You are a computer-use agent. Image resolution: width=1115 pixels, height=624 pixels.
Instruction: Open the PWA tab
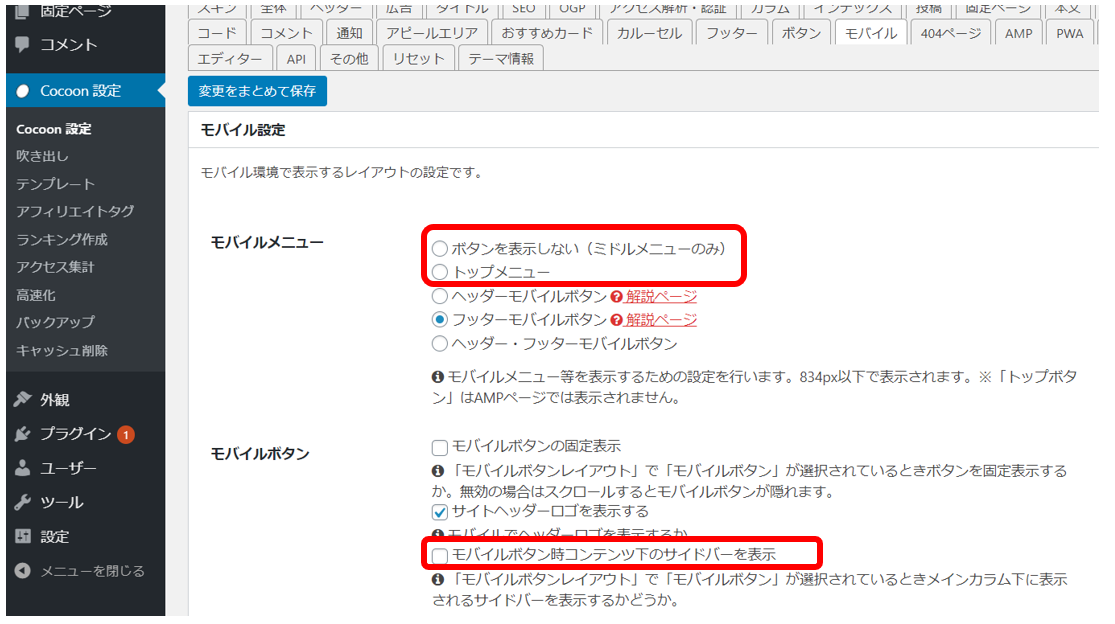(1069, 33)
